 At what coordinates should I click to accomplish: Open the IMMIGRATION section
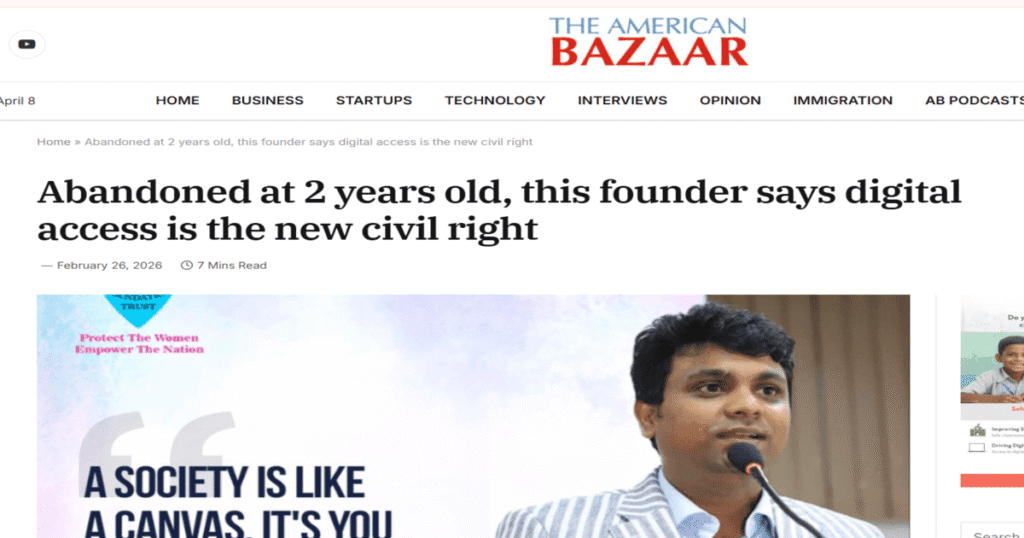click(842, 101)
